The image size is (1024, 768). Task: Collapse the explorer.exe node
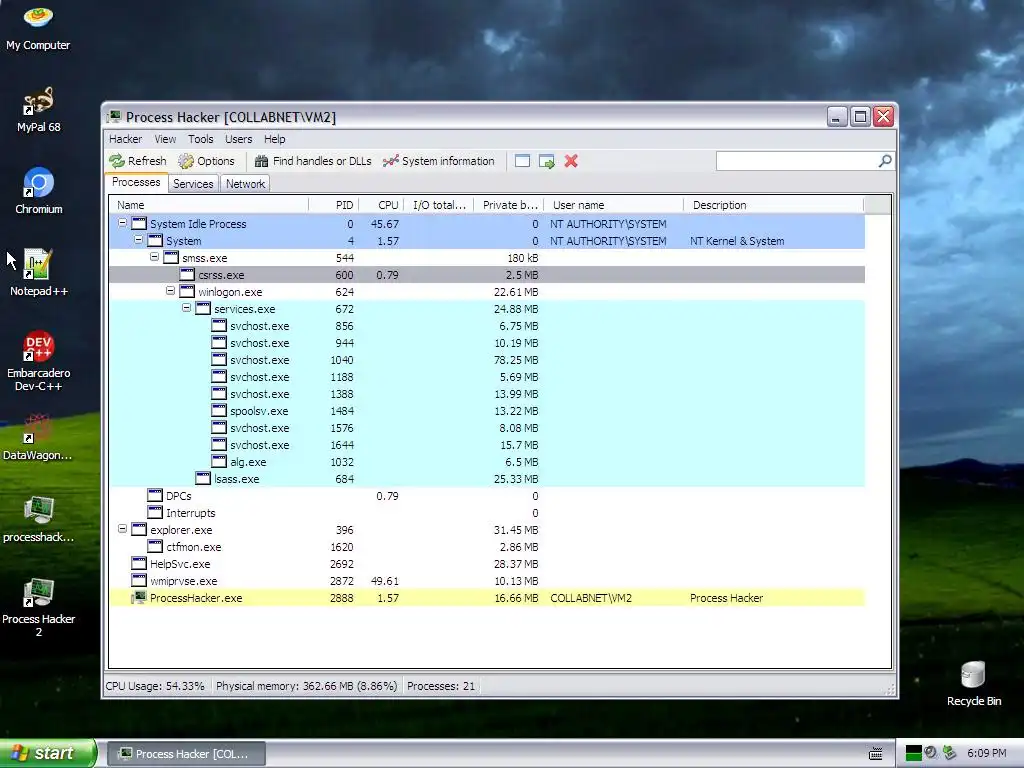122,529
